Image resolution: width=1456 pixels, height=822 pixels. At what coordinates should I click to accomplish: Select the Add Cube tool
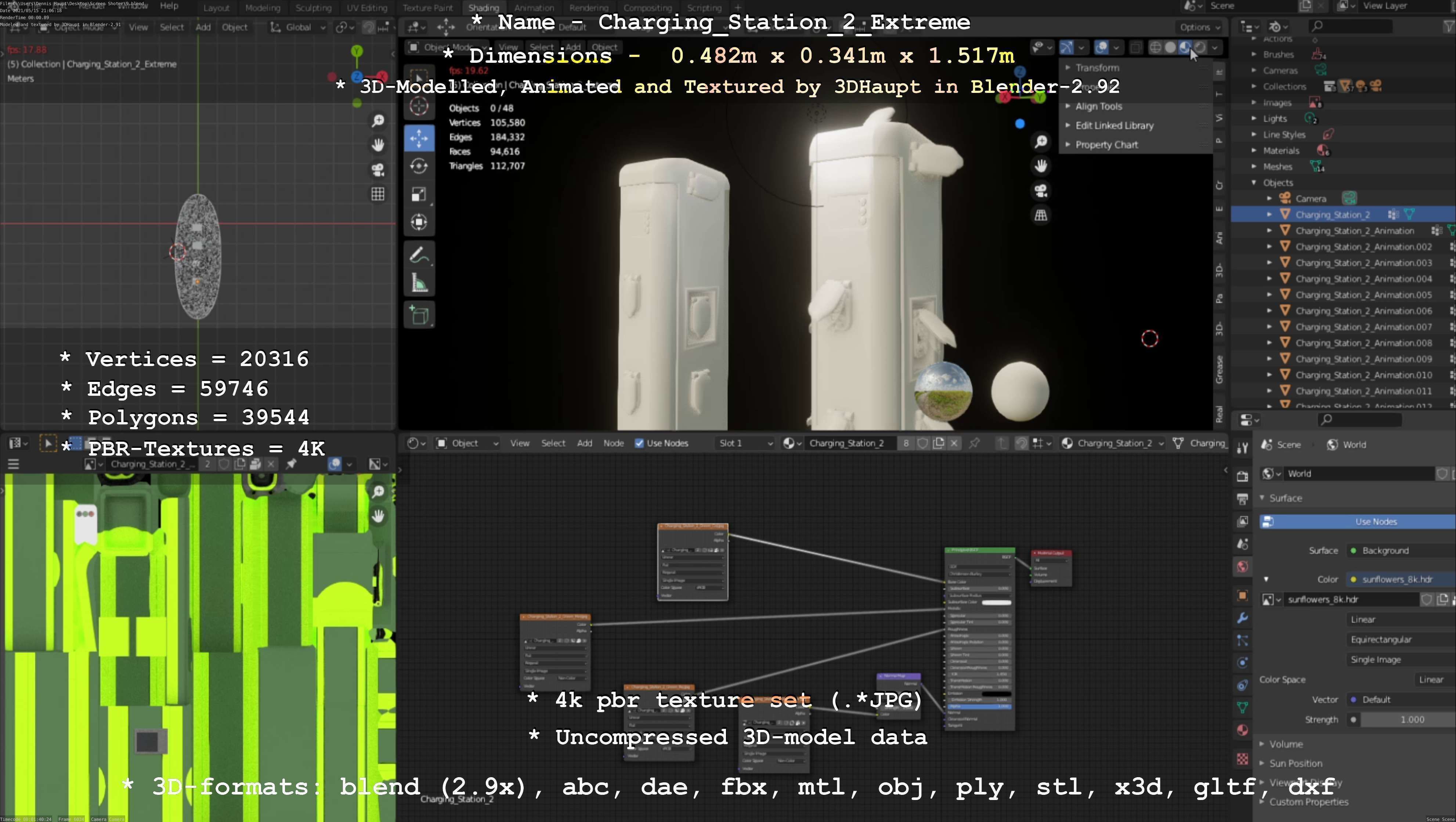[419, 315]
